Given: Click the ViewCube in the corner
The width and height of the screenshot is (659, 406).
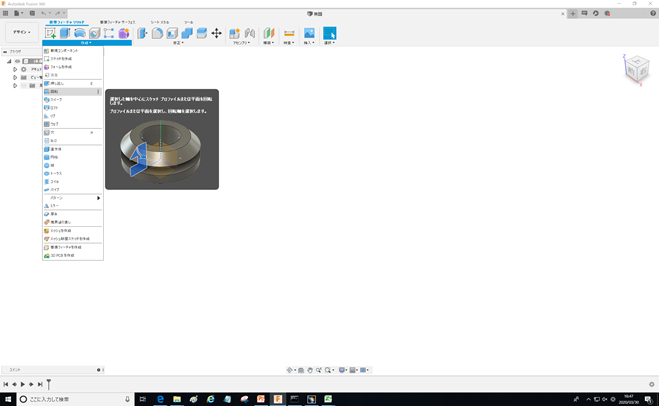Looking at the screenshot, I should click(637, 70).
